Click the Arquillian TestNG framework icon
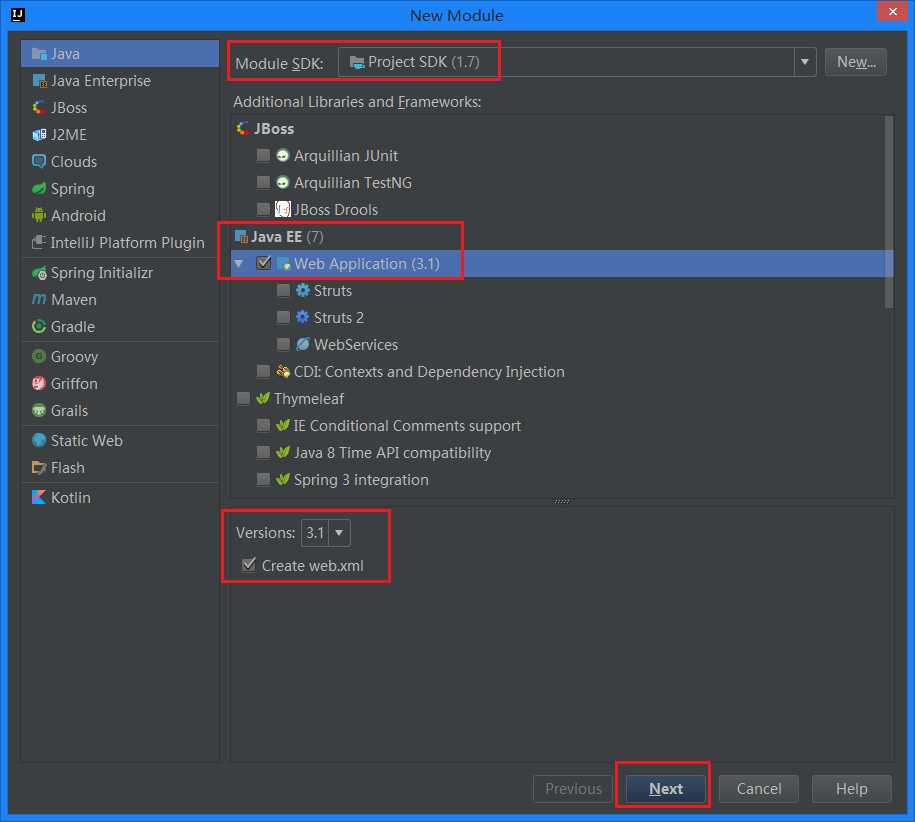Image resolution: width=915 pixels, height=822 pixels. (x=282, y=183)
